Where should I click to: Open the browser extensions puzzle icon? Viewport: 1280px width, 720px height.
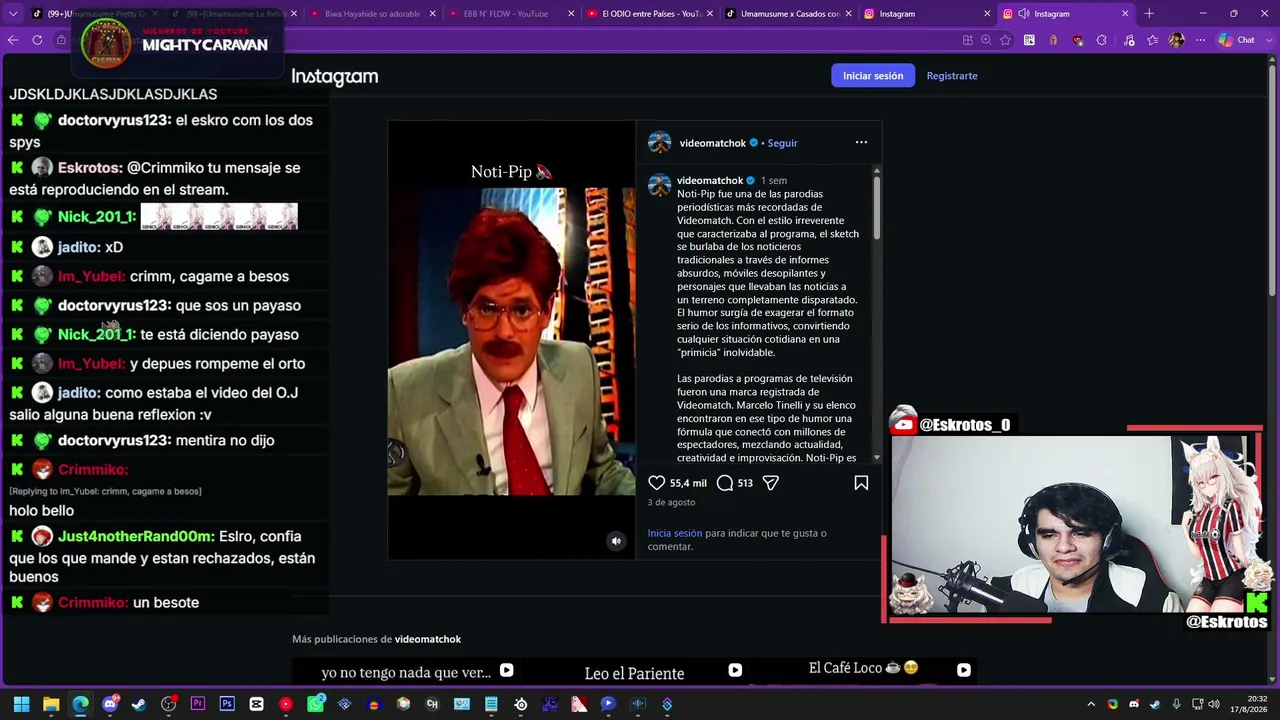(x=1101, y=40)
